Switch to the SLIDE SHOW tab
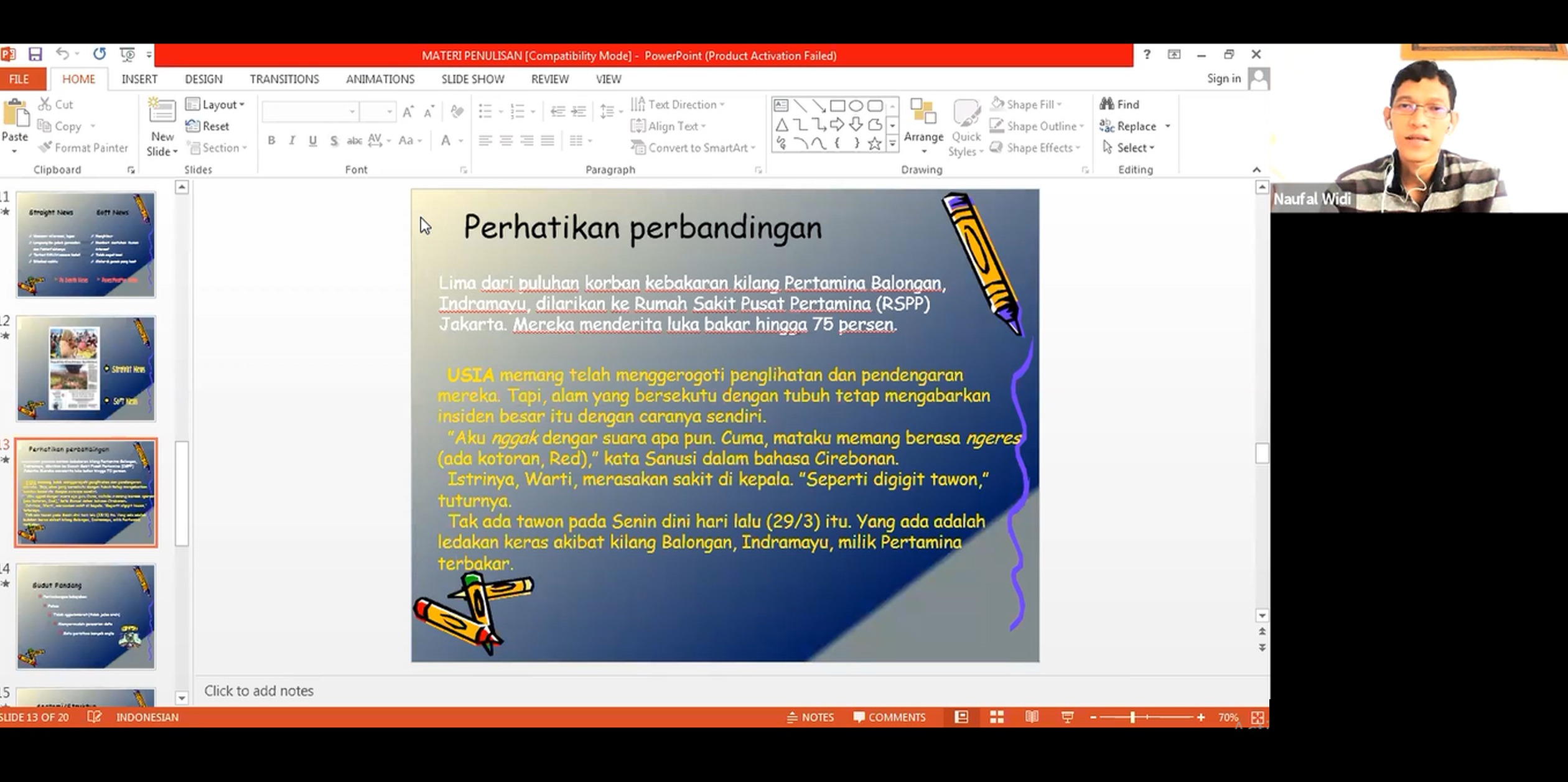This screenshot has width=1568, height=782. pyautogui.click(x=472, y=79)
